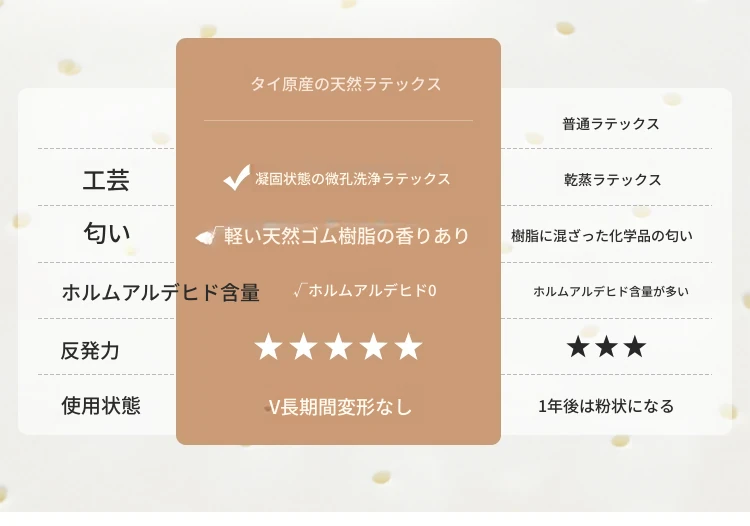Click the middle black star rating
Screen dimensions: 750x526
607,346
